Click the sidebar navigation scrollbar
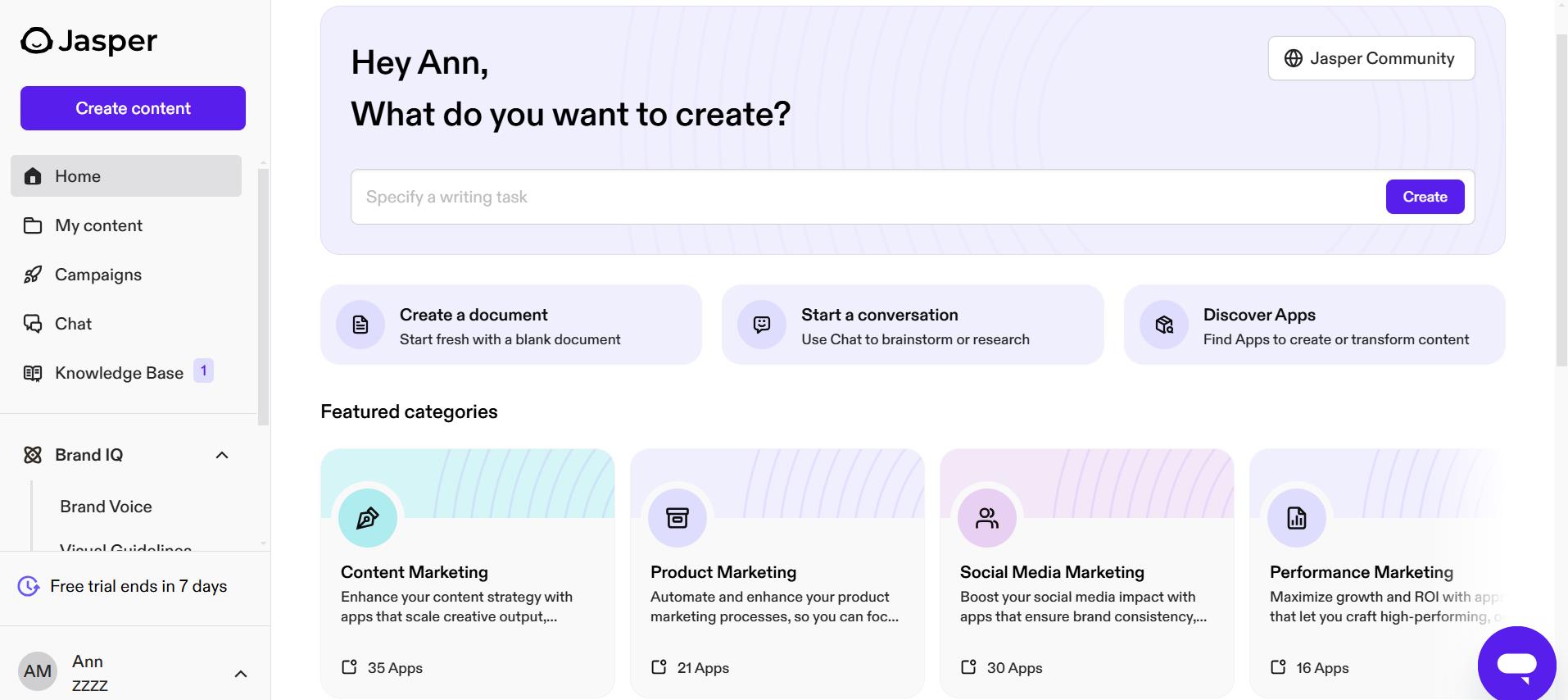 (x=263, y=297)
